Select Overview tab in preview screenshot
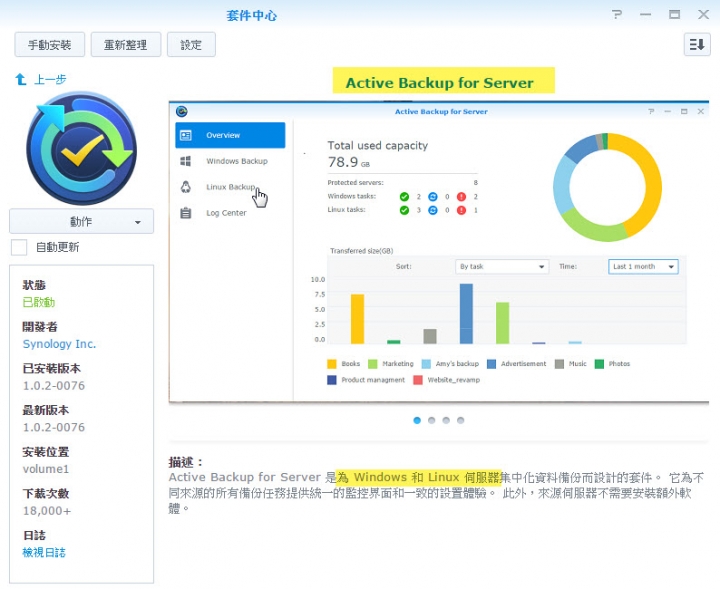Image resolution: width=720 pixels, height=589 pixels. tap(230, 135)
